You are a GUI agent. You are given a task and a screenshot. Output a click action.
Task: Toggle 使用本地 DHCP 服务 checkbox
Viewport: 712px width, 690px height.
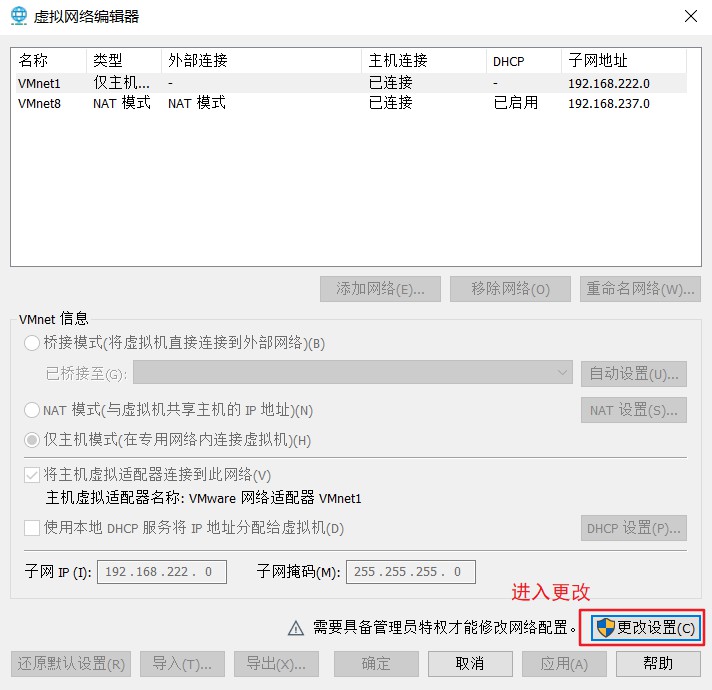click(32, 528)
